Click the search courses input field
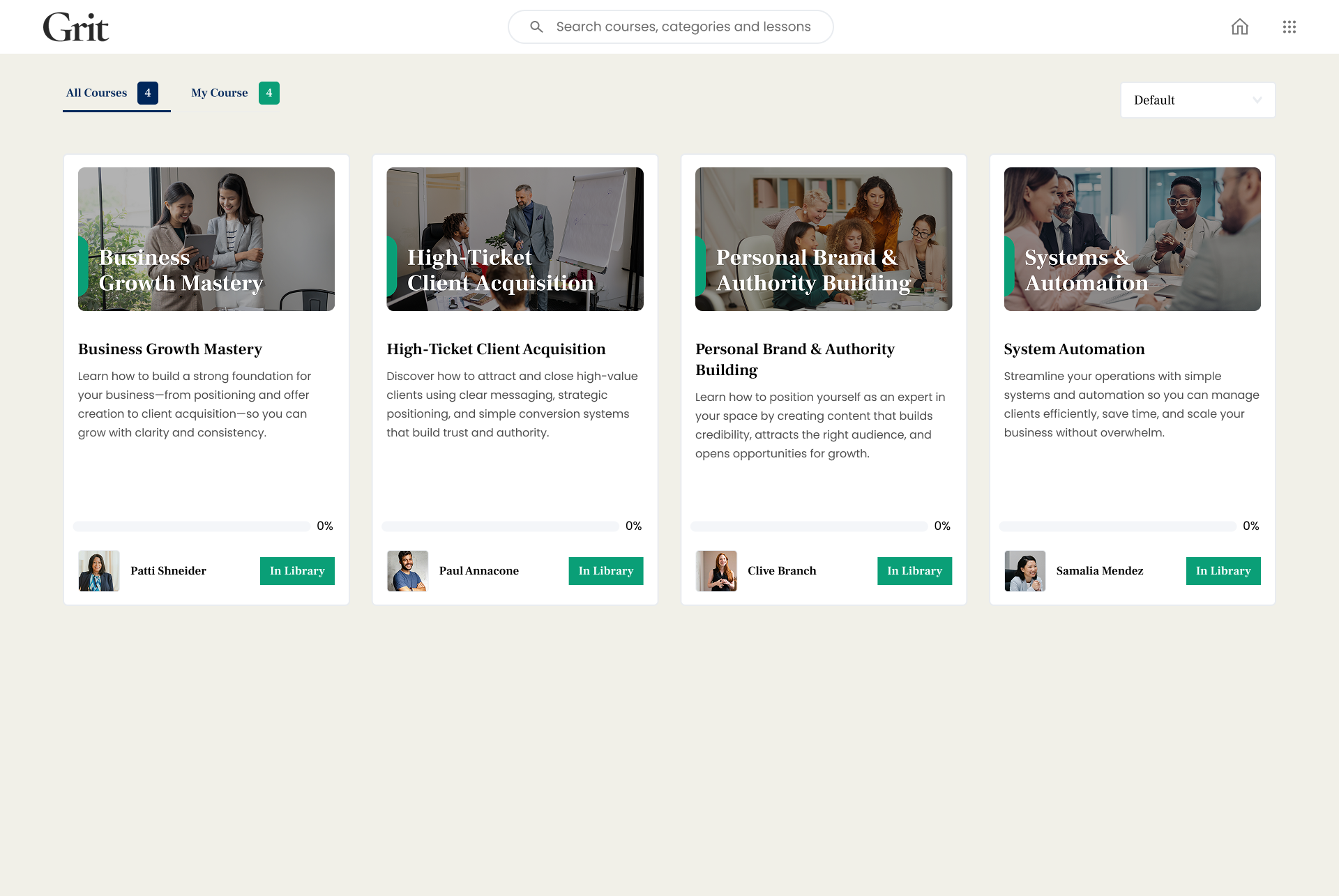 683,27
